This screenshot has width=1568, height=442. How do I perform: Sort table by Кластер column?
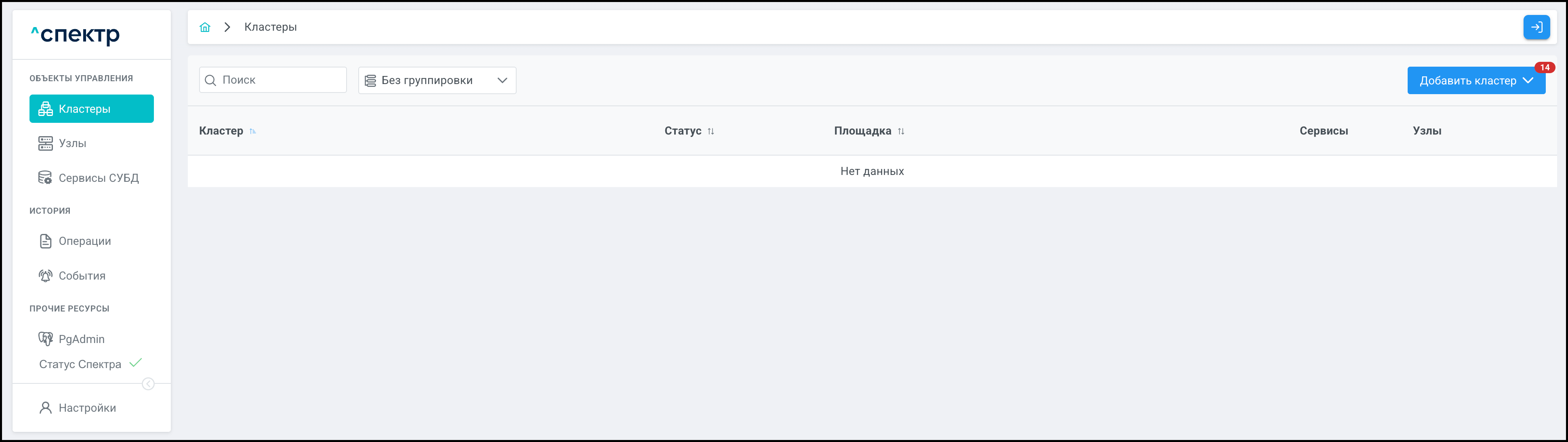[252, 131]
